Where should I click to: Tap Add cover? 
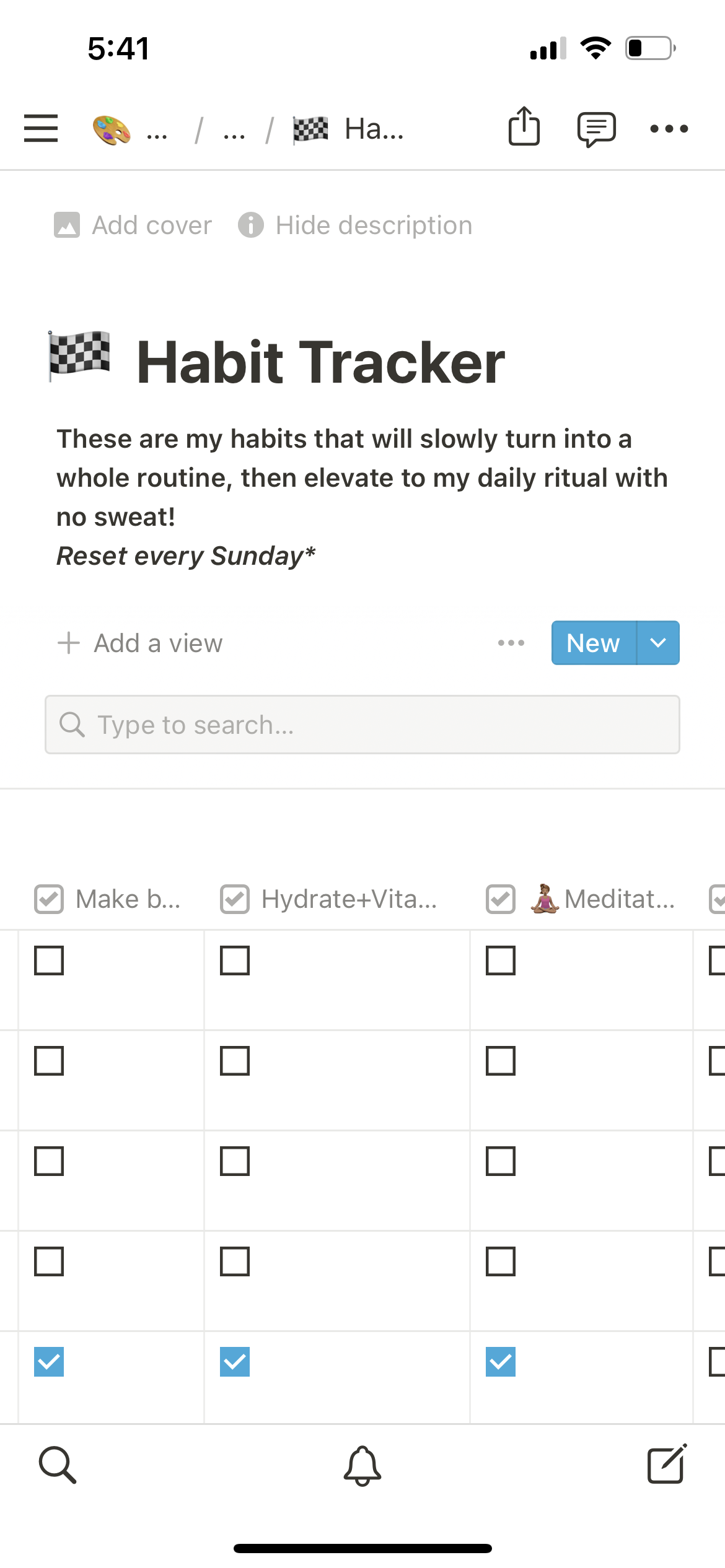coord(133,225)
